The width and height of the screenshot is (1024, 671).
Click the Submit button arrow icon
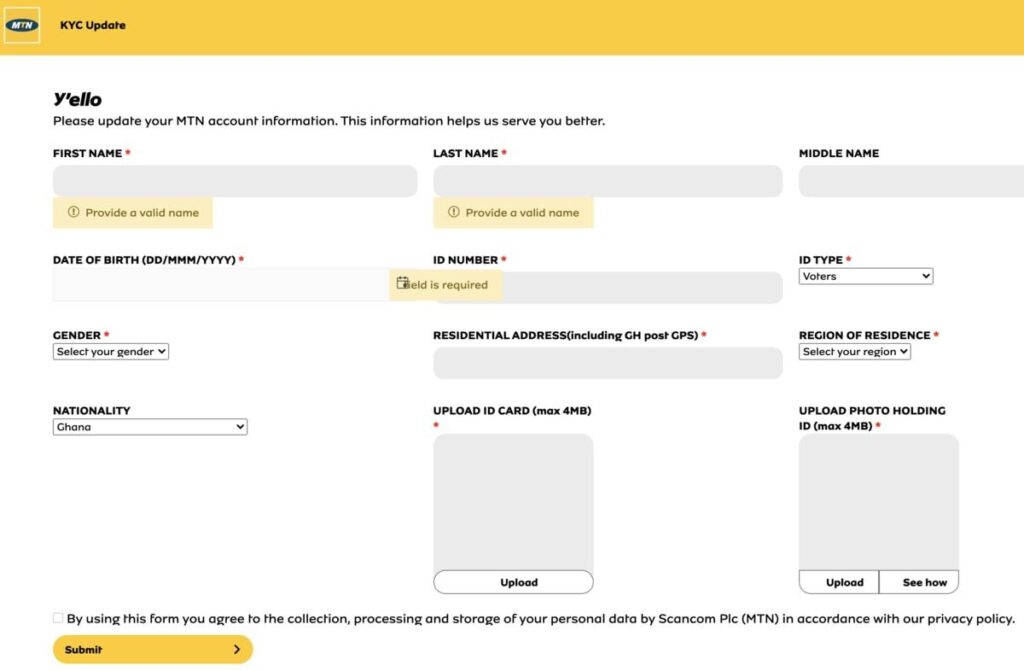[237, 650]
